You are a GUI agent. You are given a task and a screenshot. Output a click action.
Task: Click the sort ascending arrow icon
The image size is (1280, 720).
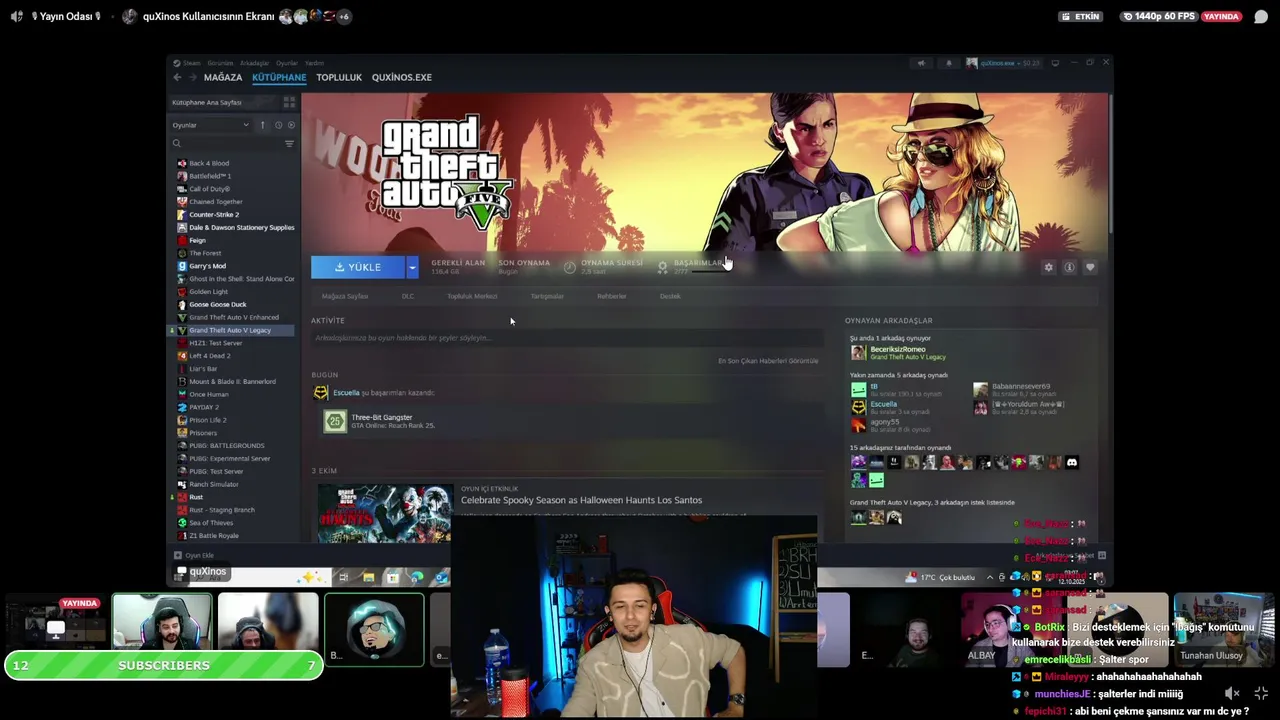click(263, 125)
